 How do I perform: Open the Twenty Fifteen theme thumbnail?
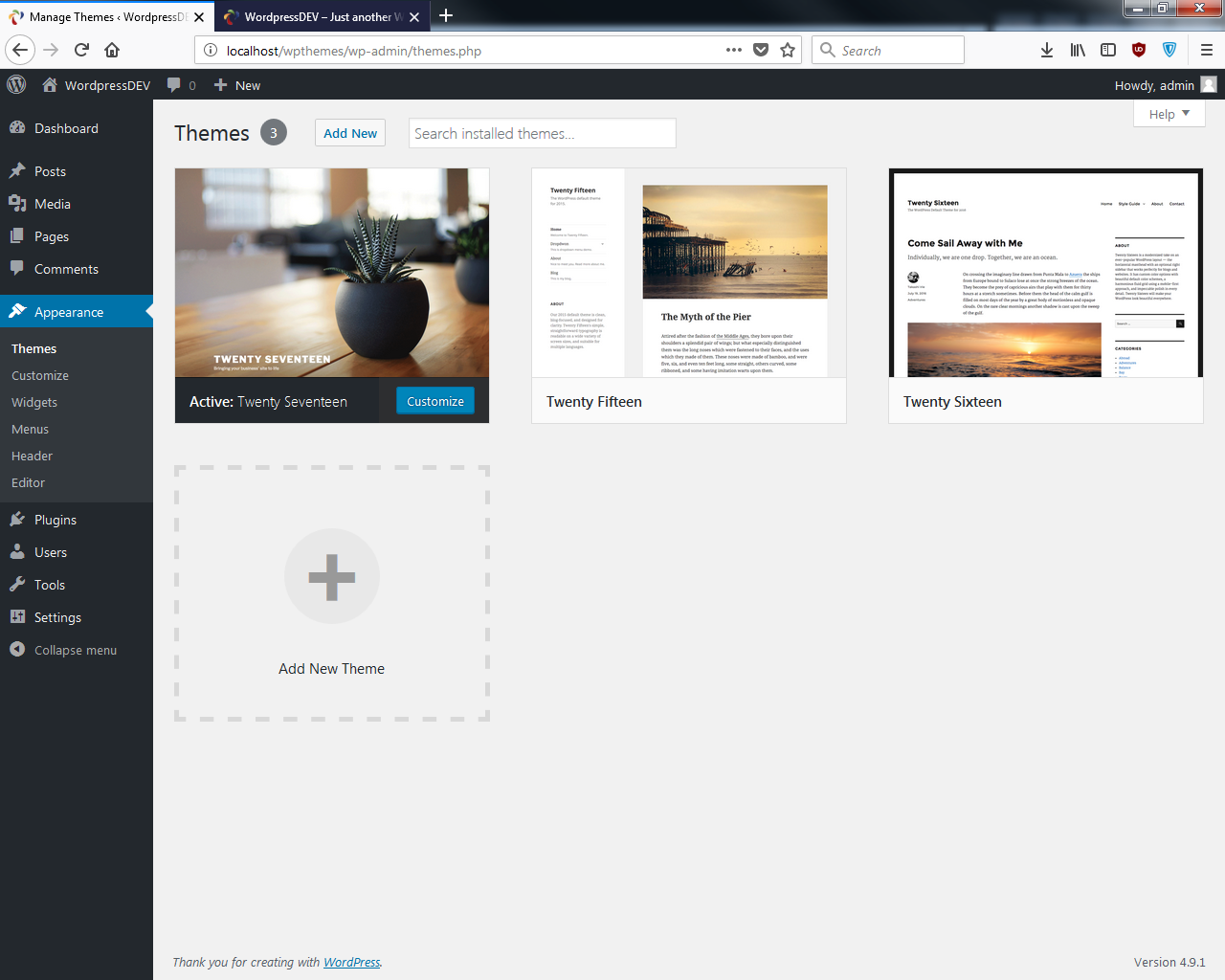[x=689, y=273]
